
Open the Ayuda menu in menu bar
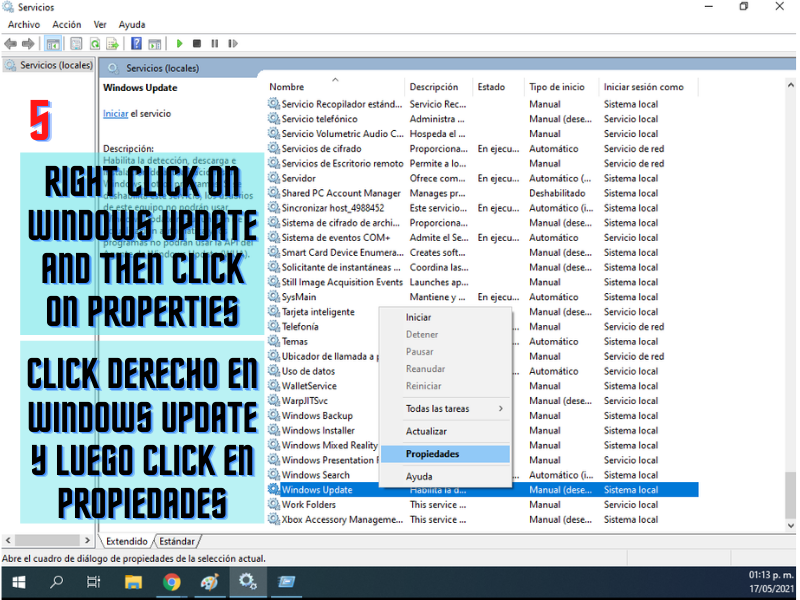pyautogui.click(x=132, y=24)
